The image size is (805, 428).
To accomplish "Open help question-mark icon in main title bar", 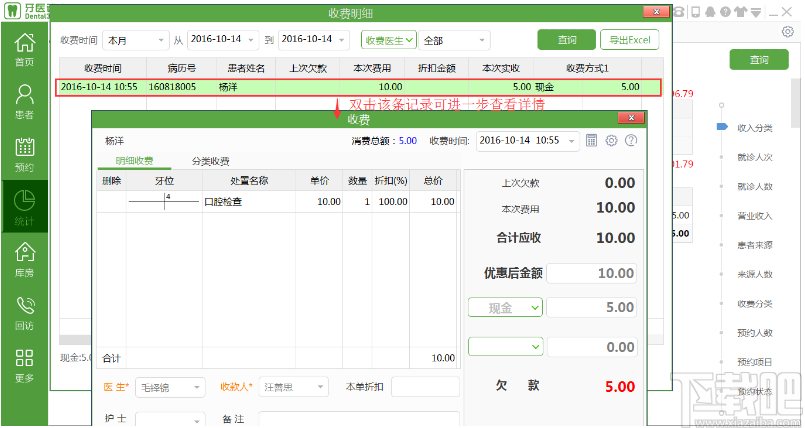I will 725,12.
